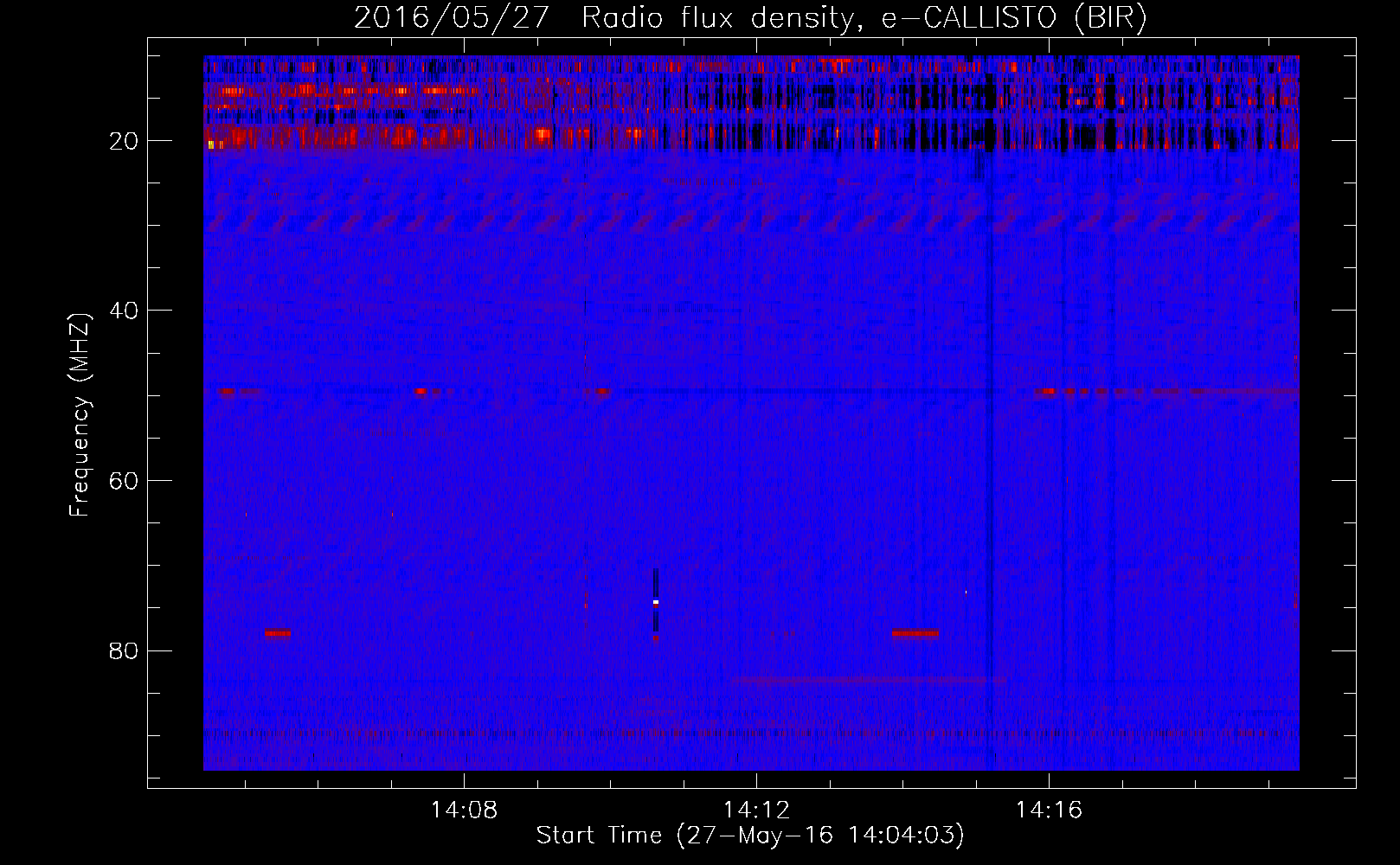The image size is (1400, 865).
Task: Click the "Frequency (MHZ)" y-axis label
Action: click(80, 415)
